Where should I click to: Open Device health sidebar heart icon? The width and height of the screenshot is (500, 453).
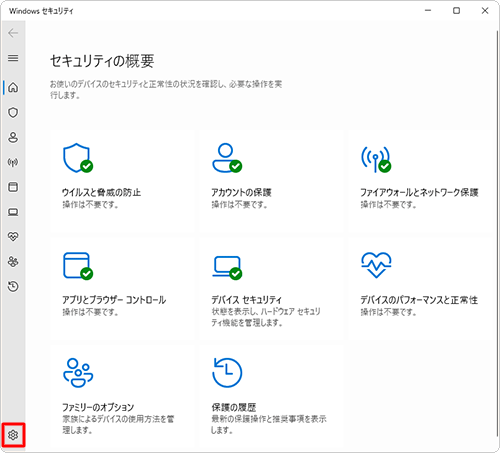point(13,237)
